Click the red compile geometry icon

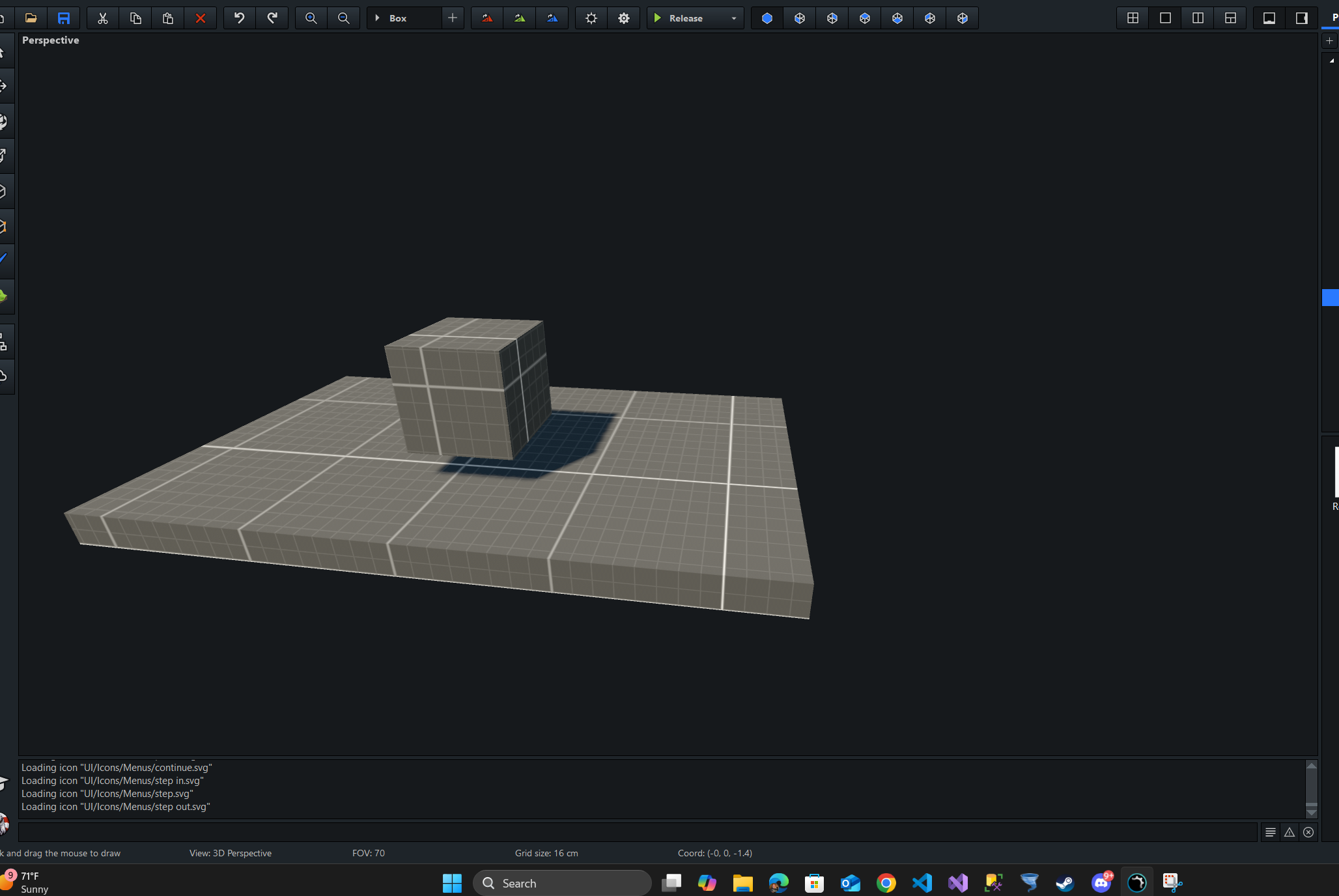(487, 18)
